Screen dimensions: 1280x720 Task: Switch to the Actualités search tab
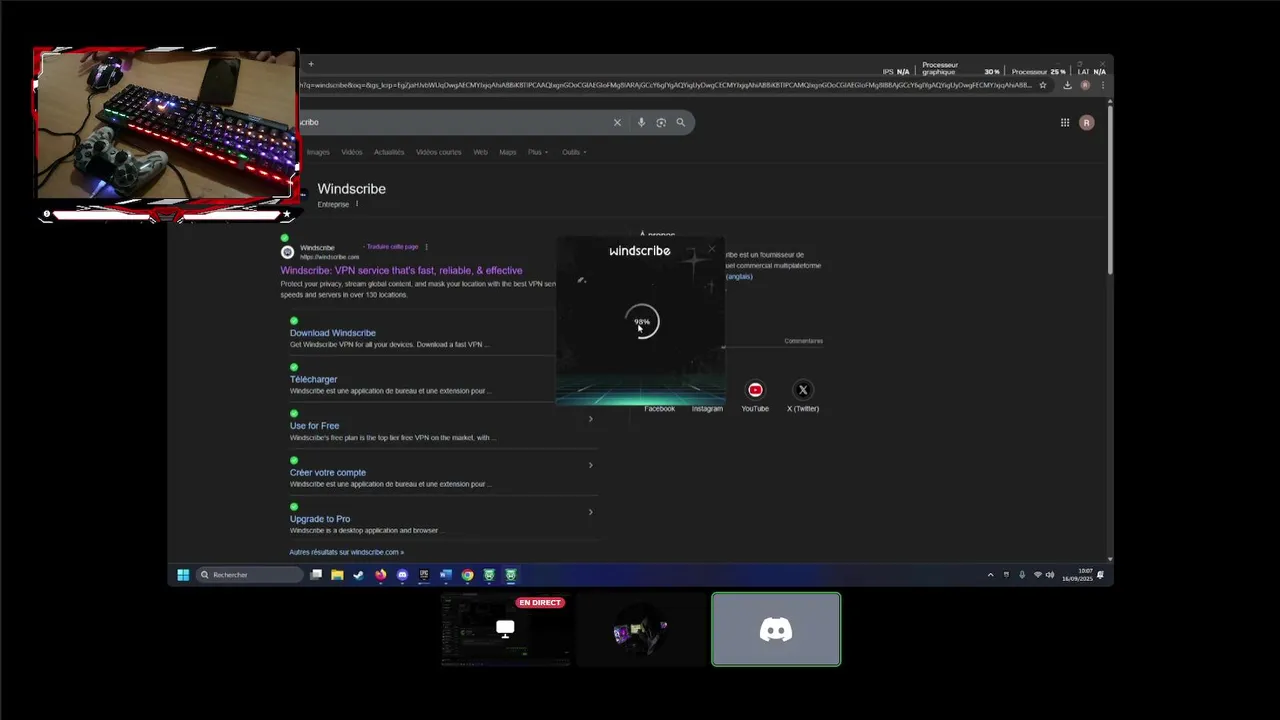coord(389,152)
